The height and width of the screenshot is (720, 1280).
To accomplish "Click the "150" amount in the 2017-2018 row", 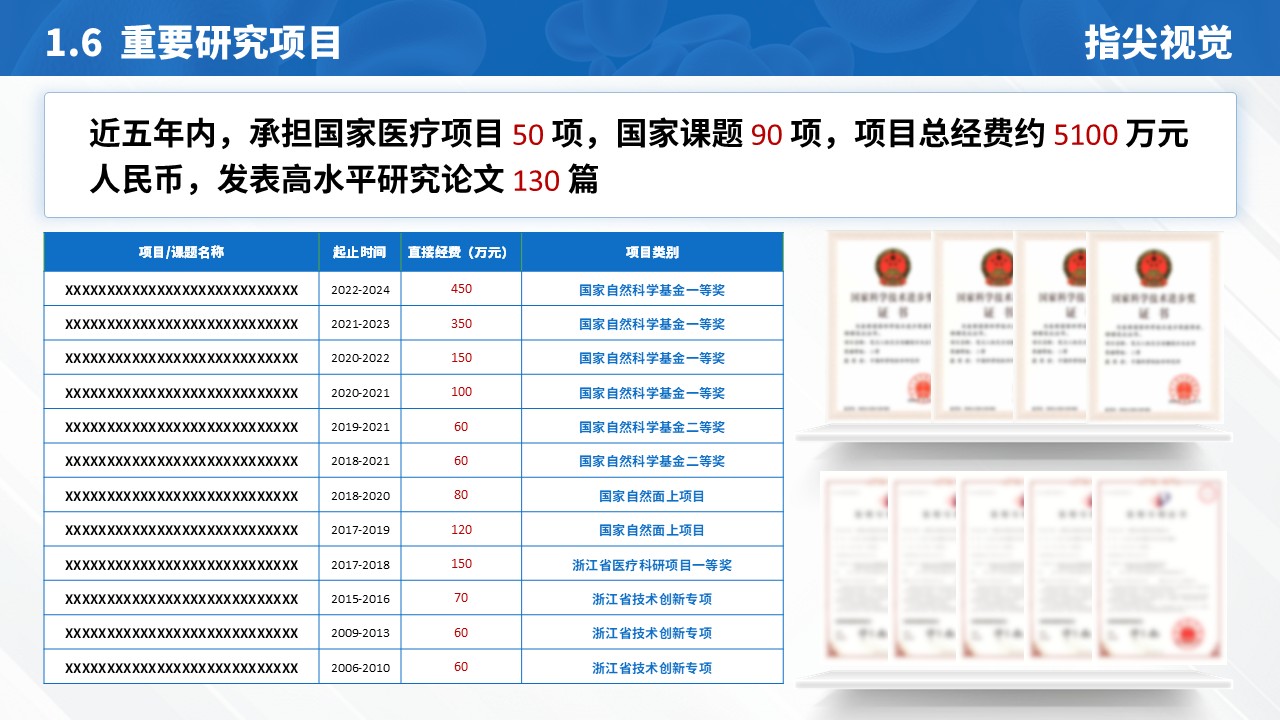I will click(x=461, y=564).
